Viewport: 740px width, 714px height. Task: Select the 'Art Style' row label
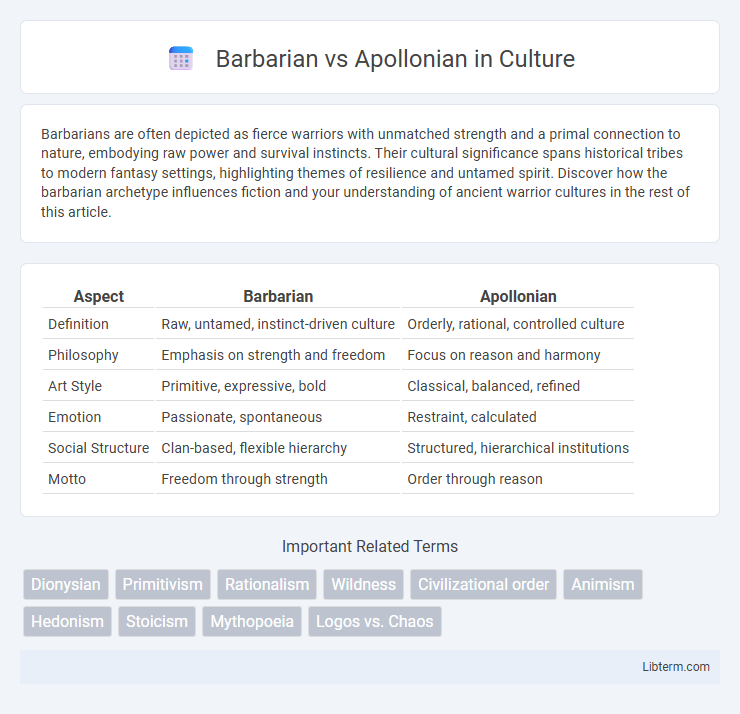click(x=75, y=386)
